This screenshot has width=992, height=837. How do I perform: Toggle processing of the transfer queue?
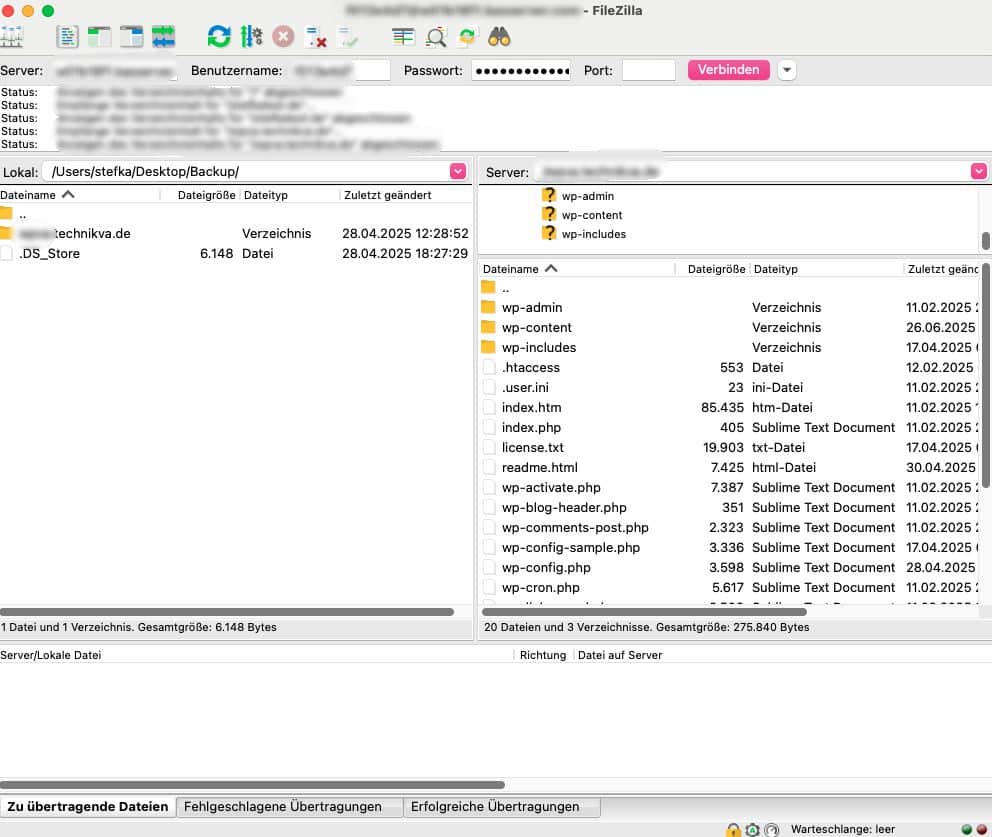coord(251,38)
